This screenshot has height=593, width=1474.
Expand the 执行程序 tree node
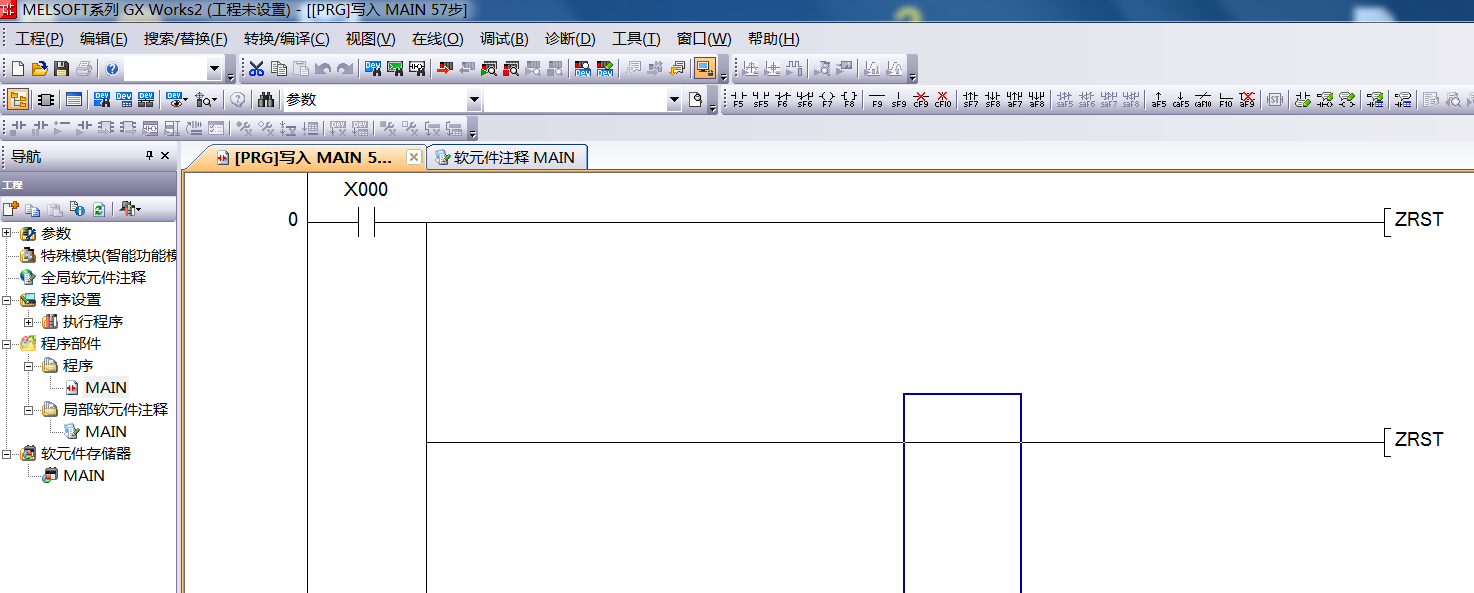coord(29,322)
